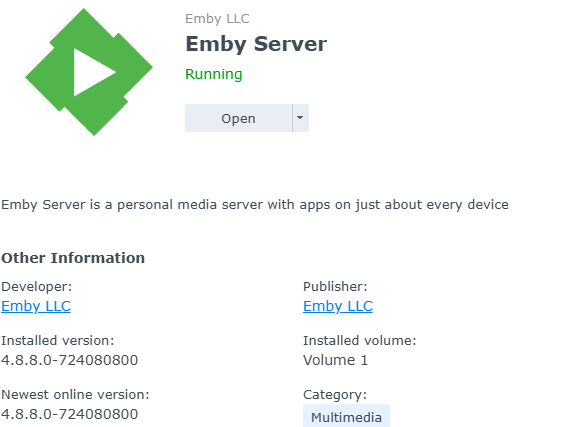This screenshot has width=565, height=427.
Task: Click the Installed volume: label
Action: [x=360, y=341]
